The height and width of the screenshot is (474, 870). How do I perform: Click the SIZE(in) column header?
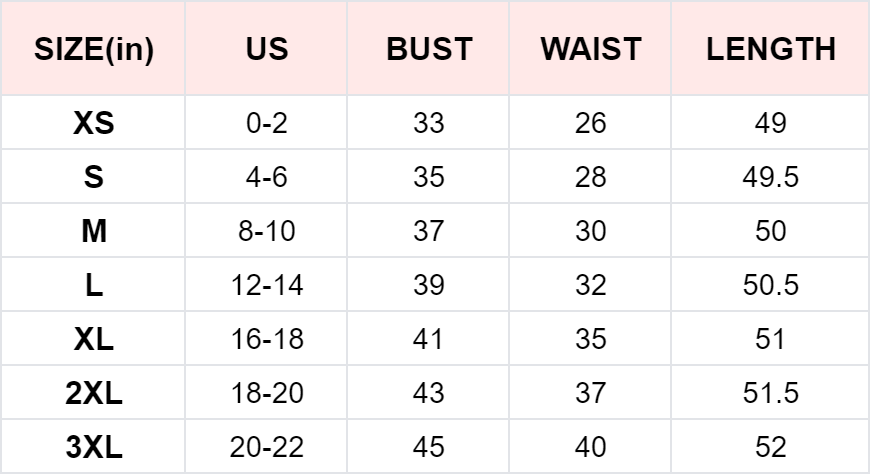point(94,50)
